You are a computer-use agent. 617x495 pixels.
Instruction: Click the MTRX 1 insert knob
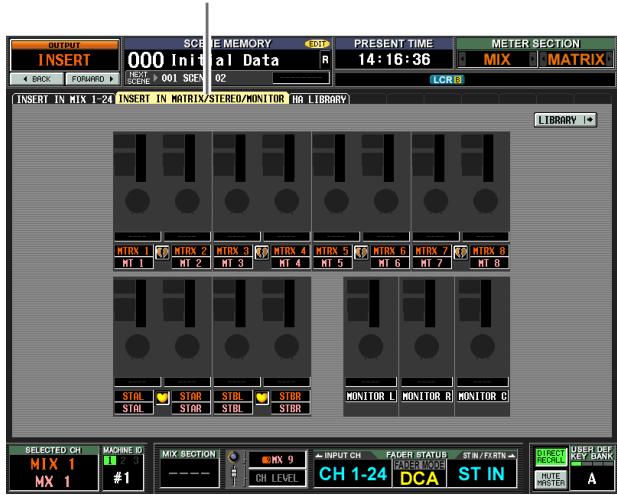point(137,201)
